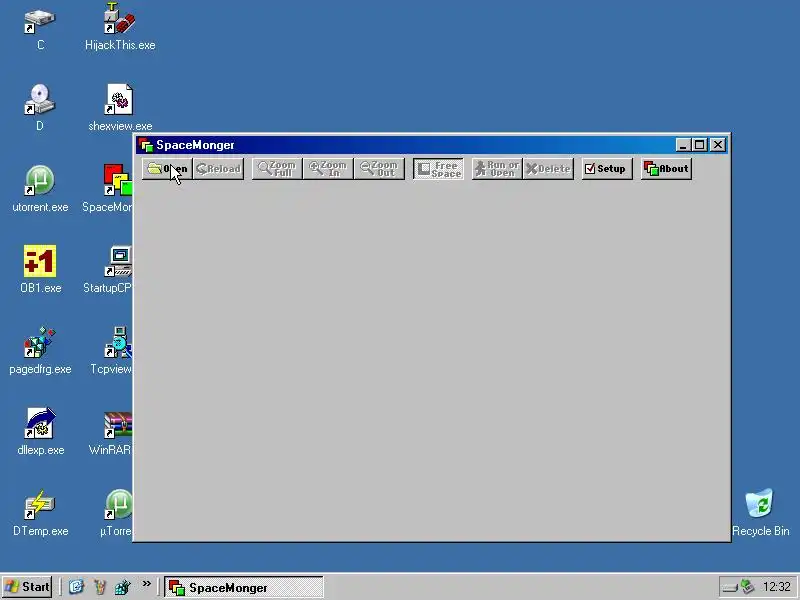Click the SpaceMonger taskbar button

pos(244,587)
